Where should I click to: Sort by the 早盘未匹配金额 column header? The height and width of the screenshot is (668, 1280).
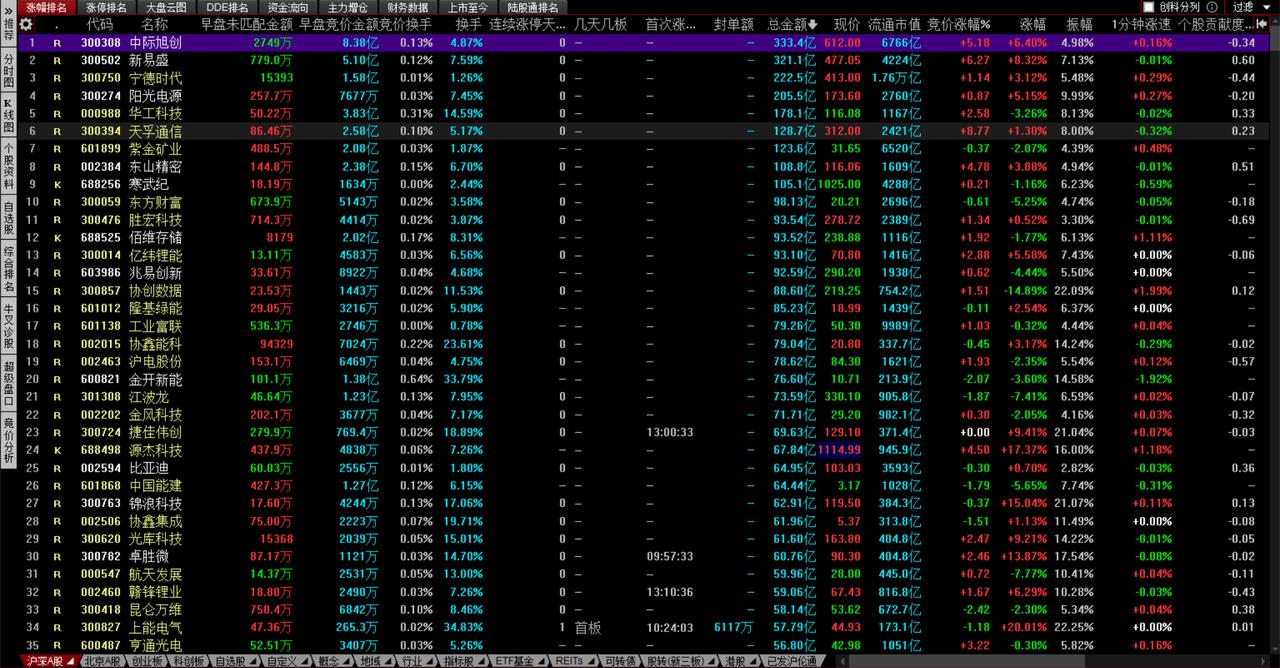coord(247,24)
